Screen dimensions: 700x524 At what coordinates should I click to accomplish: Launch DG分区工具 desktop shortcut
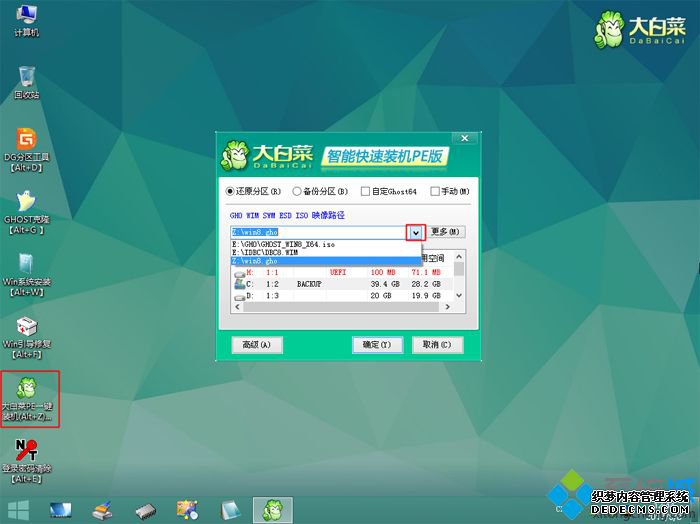coord(27,150)
